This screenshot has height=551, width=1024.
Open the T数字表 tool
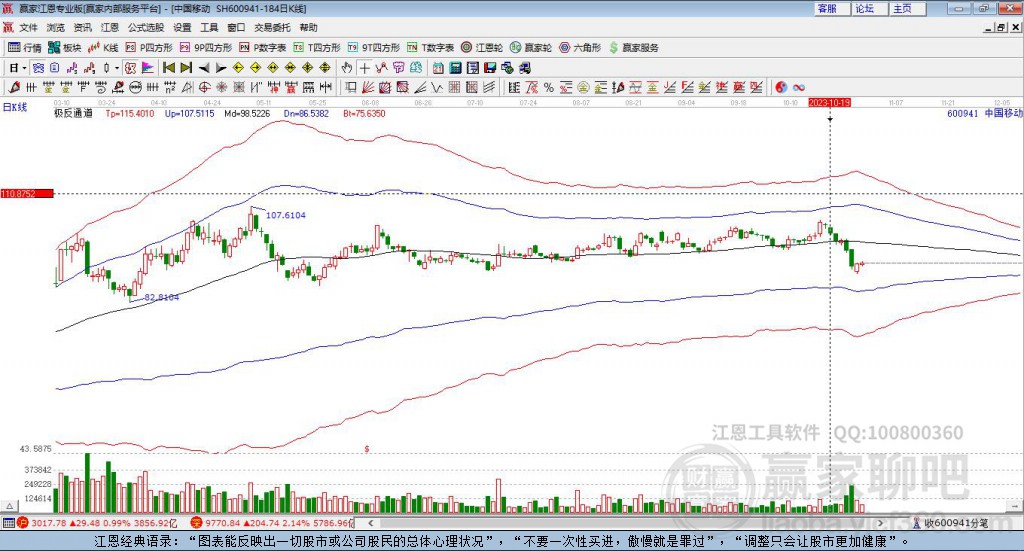tap(430, 48)
